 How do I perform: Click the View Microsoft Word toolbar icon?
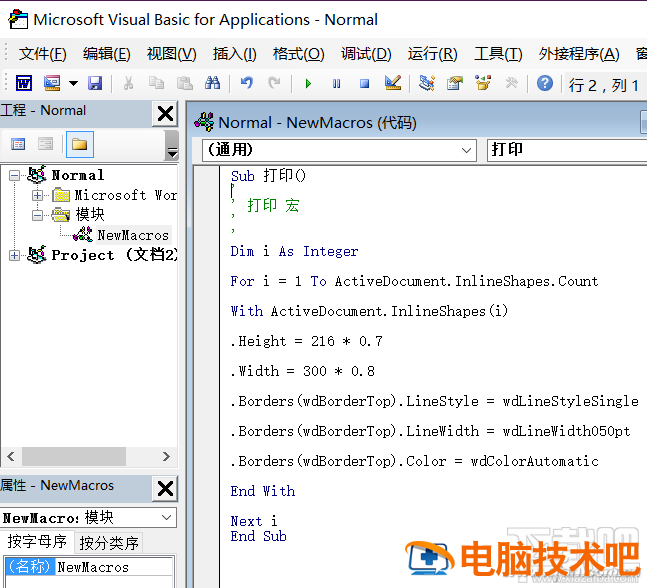(x=24, y=83)
